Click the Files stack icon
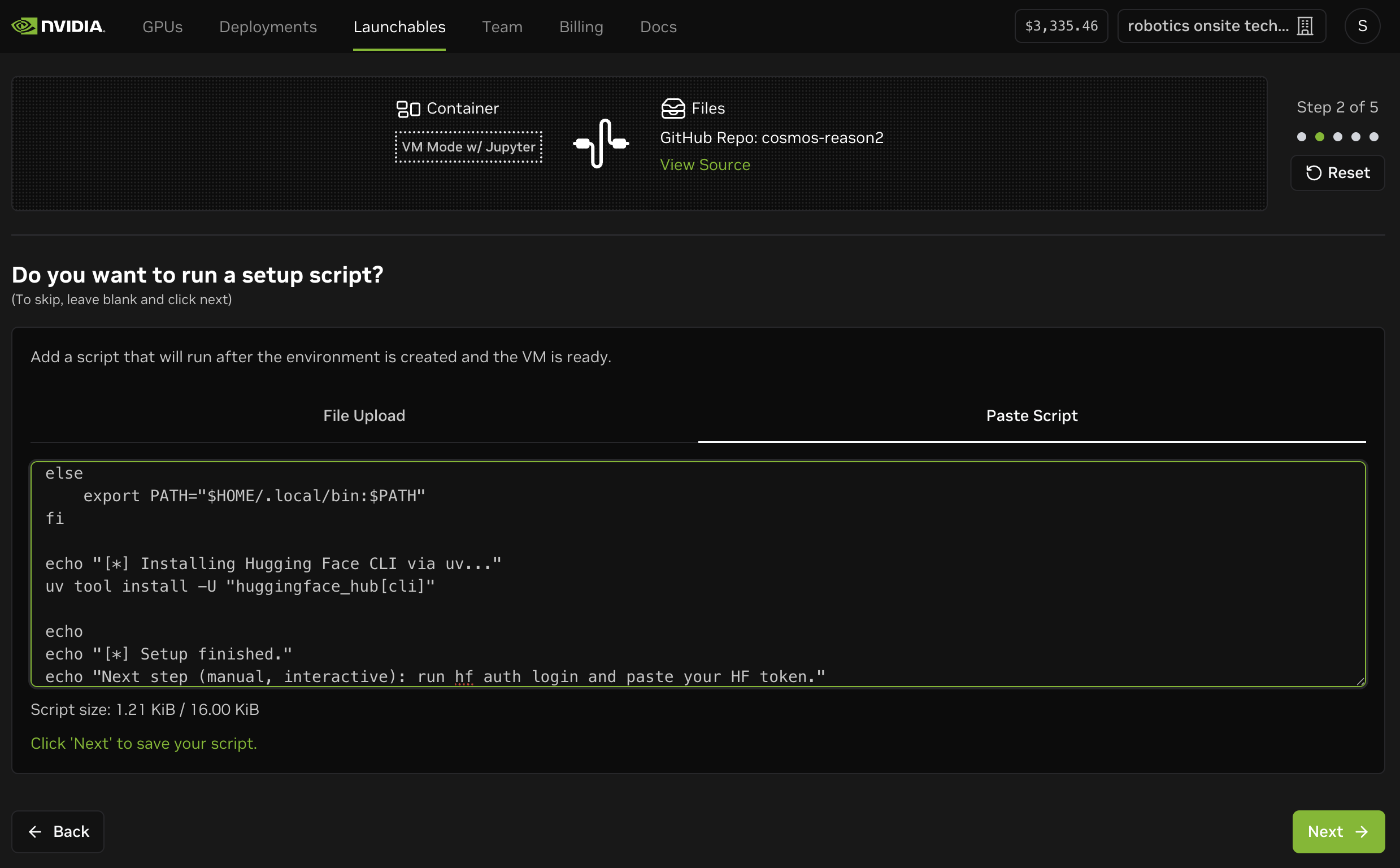The height and width of the screenshot is (868, 1400). coord(673,108)
